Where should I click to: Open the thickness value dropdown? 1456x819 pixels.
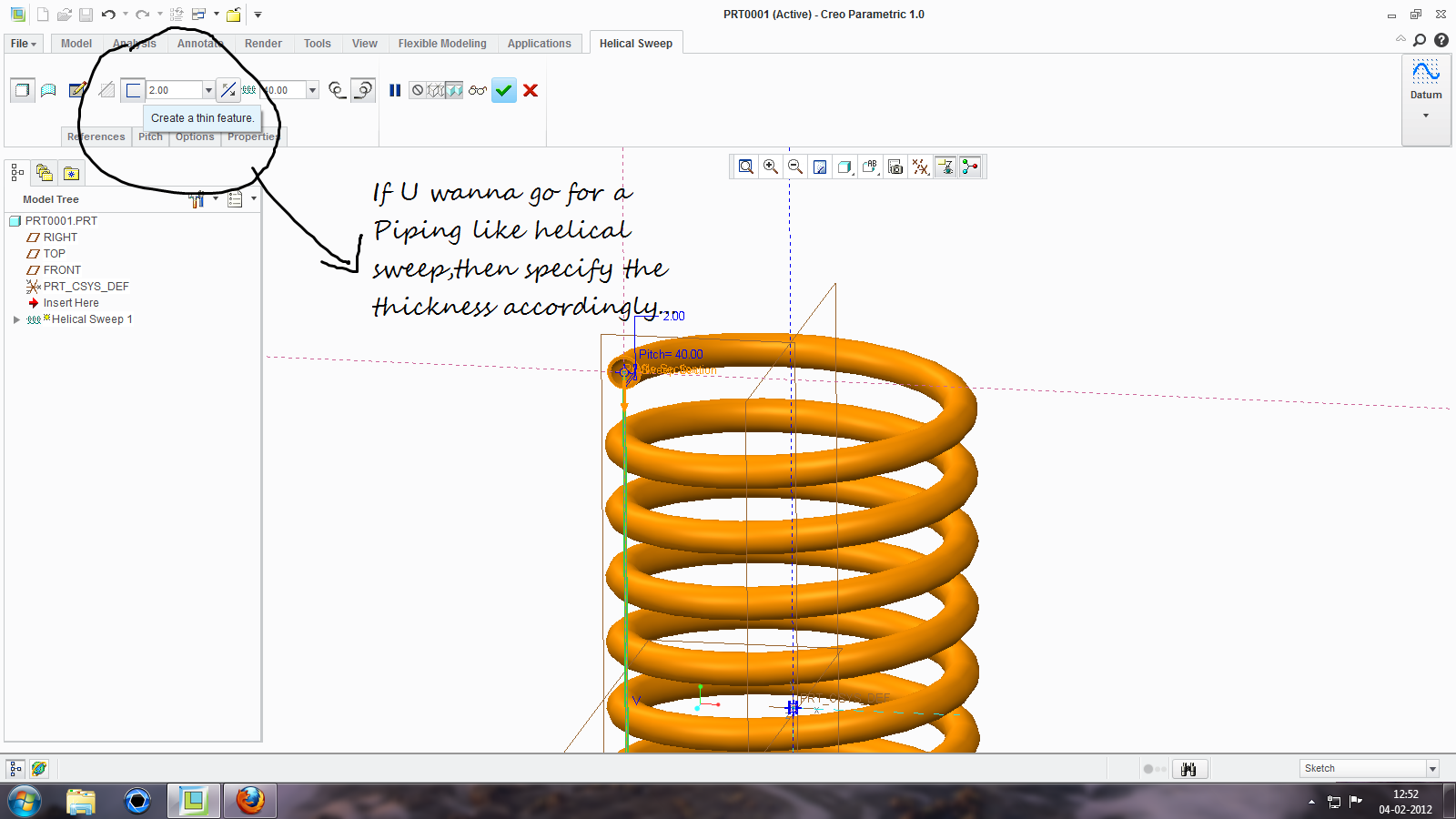[x=208, y=89]
